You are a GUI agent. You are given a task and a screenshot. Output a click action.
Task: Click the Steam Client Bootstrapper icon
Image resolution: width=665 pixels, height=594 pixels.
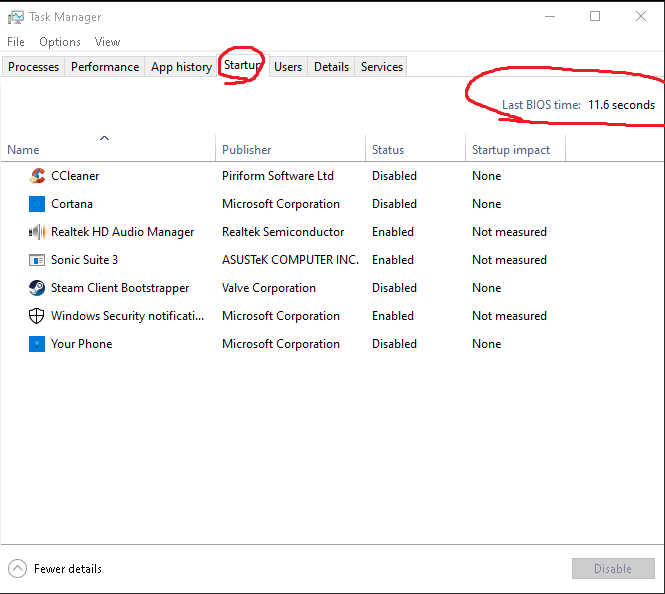point(37,288)
